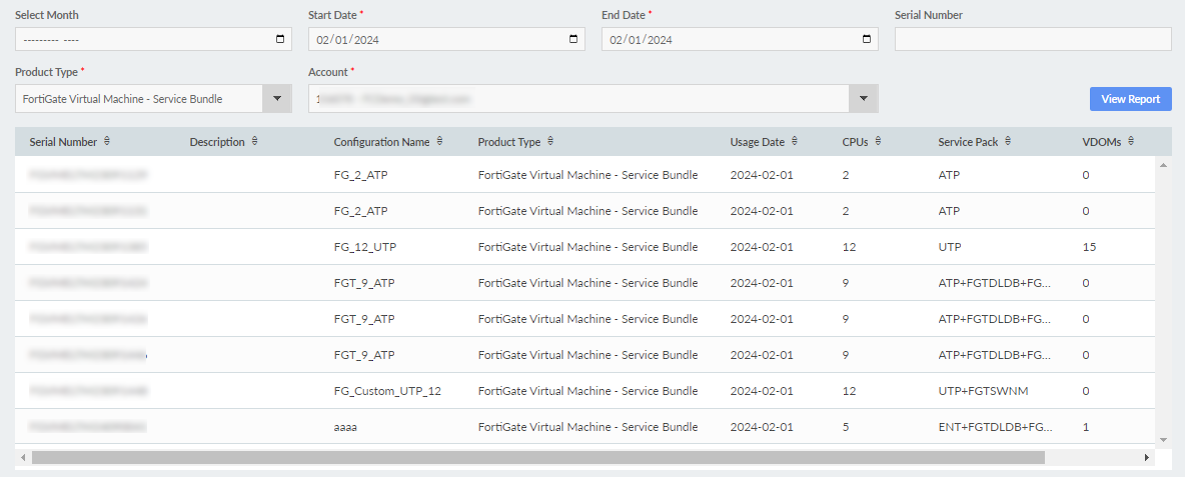Sort by CPUs column
Screen dimensions: 1185x477
coord(878,141)
